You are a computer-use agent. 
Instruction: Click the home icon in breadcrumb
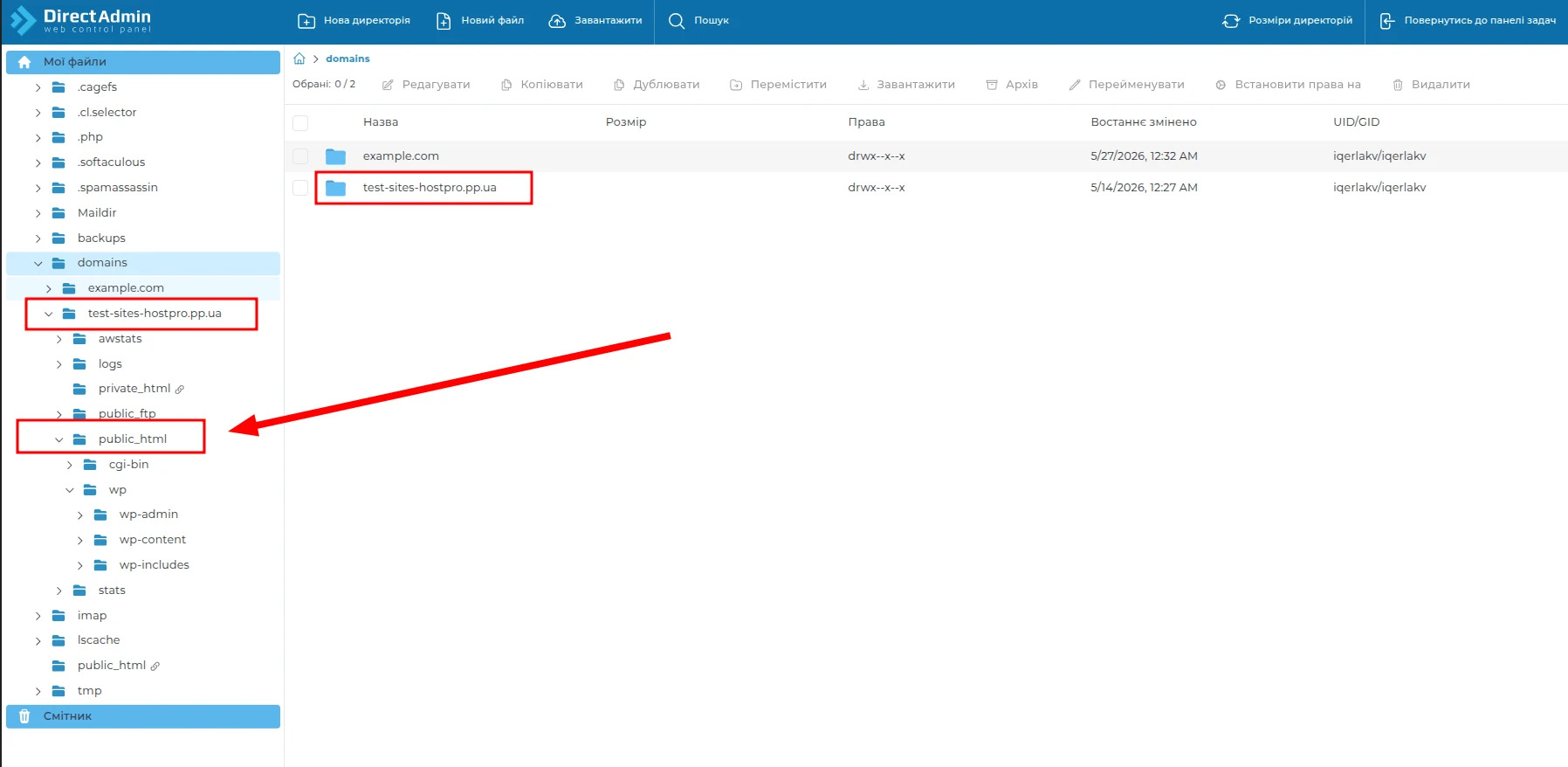299,59
